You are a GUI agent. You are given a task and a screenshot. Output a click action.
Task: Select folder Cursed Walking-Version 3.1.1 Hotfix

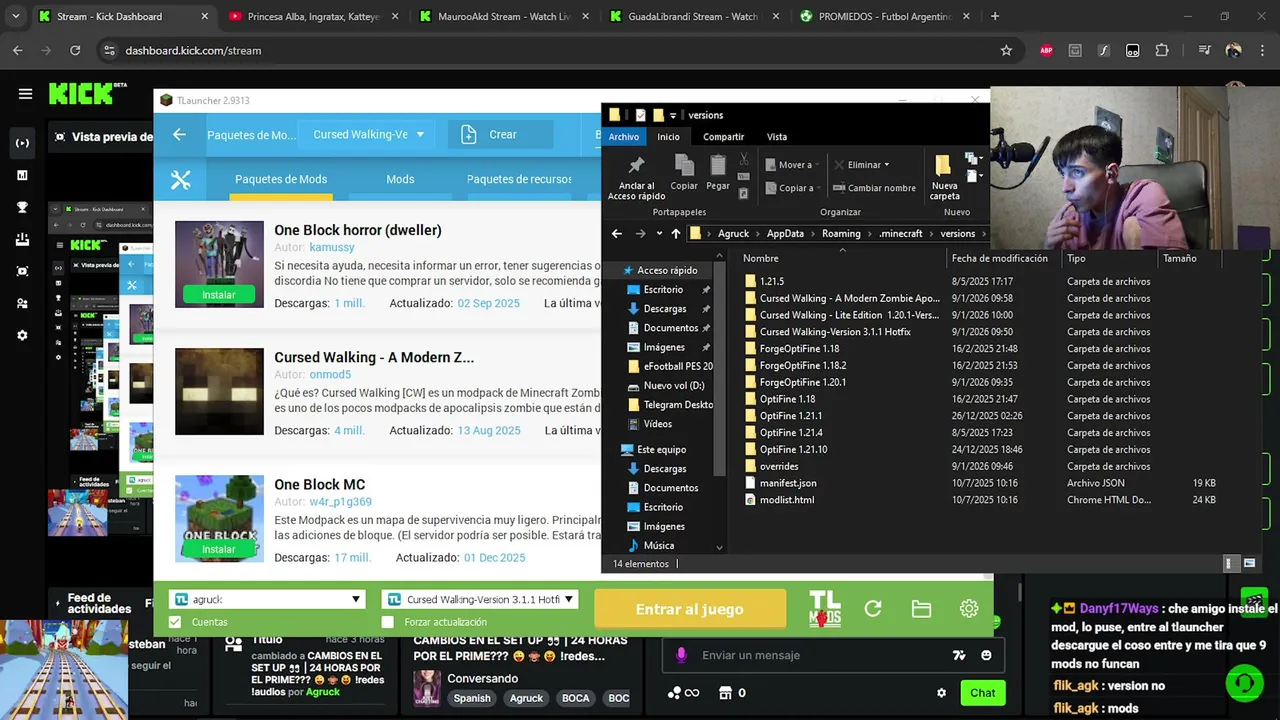tap(835, 332)
